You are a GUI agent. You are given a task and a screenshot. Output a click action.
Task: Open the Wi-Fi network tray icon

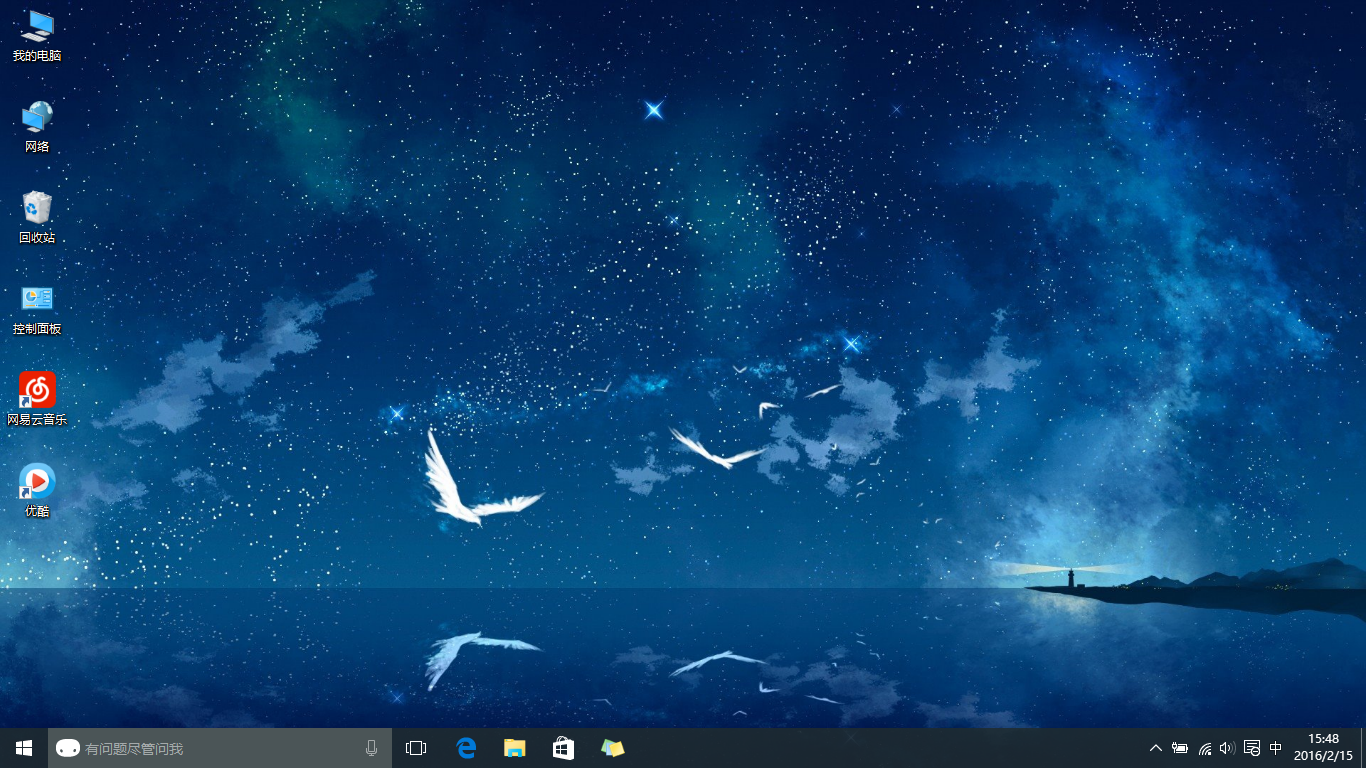click(x=1205, y=748)
